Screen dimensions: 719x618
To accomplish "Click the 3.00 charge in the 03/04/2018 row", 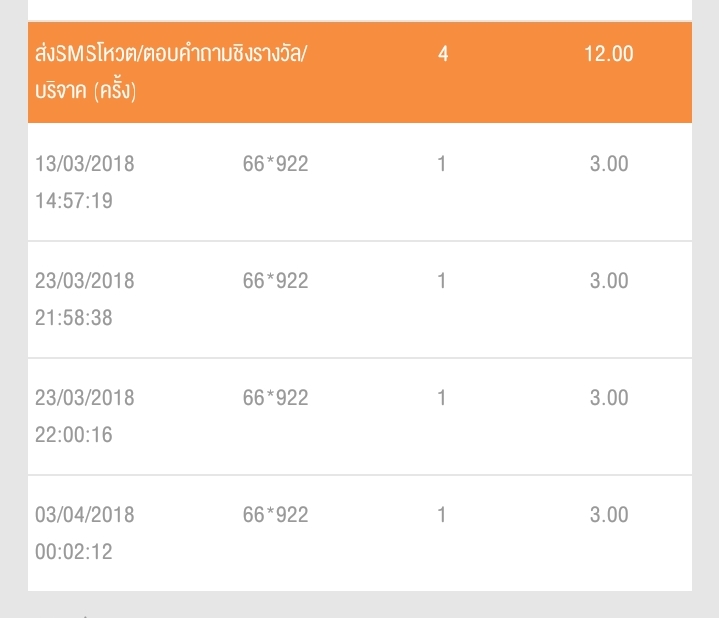I will tap(609, 515).
